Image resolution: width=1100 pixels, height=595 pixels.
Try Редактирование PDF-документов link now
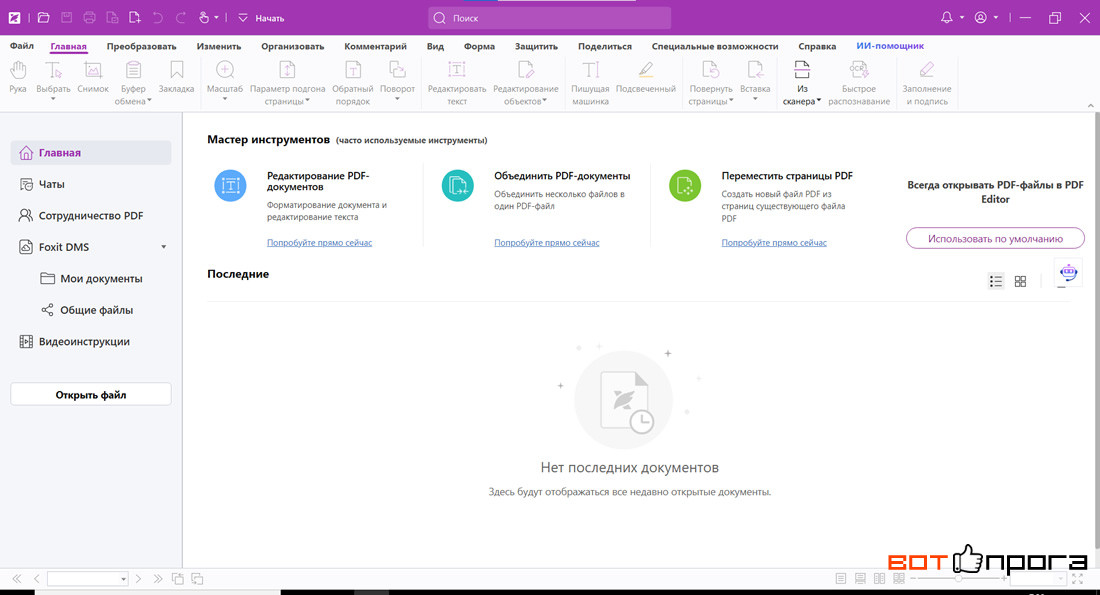click(319, 243)
